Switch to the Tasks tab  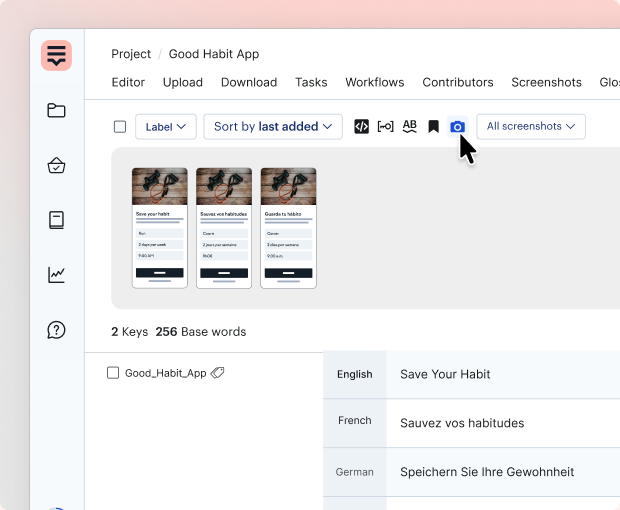(311, 82)
